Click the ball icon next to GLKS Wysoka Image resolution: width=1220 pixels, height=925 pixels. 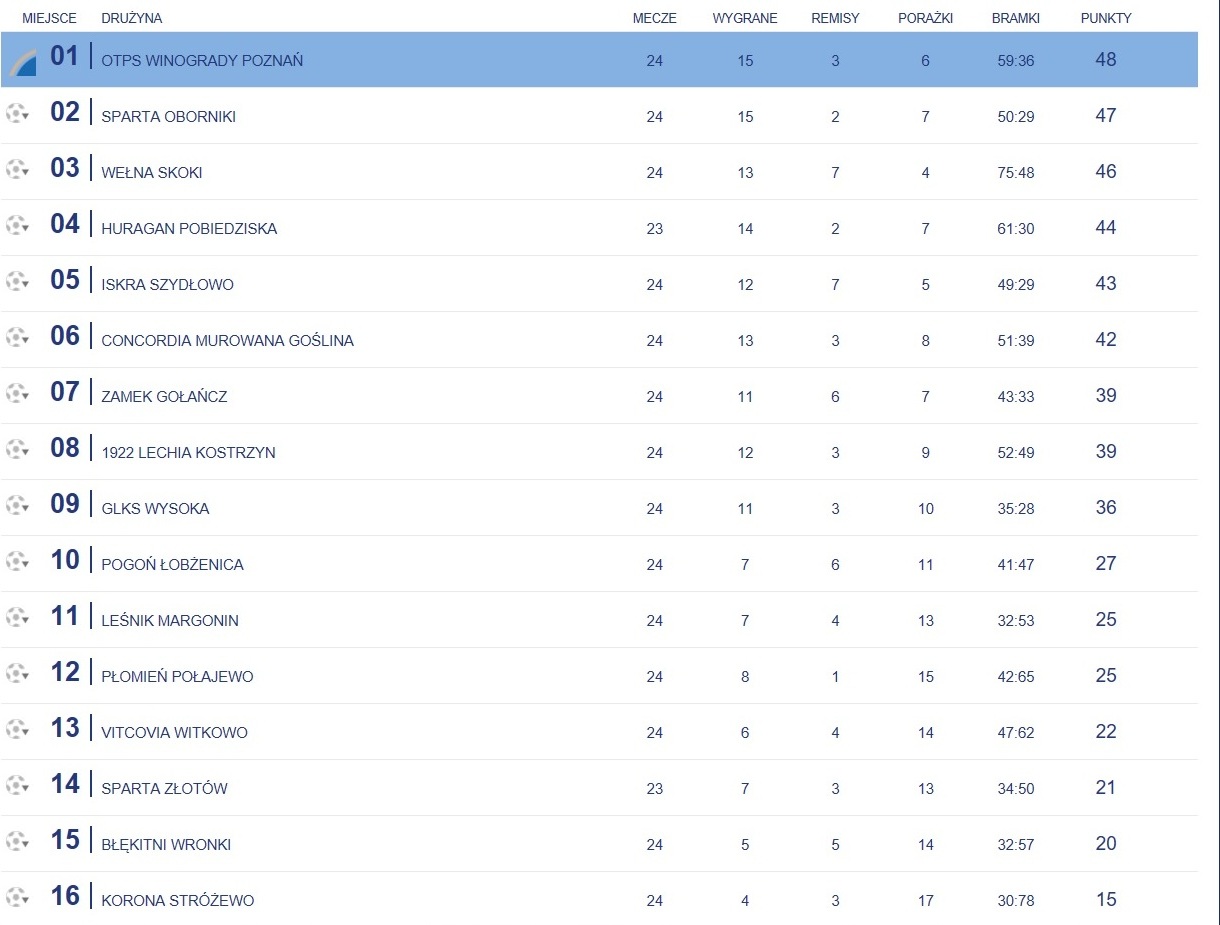coord(14,506)
